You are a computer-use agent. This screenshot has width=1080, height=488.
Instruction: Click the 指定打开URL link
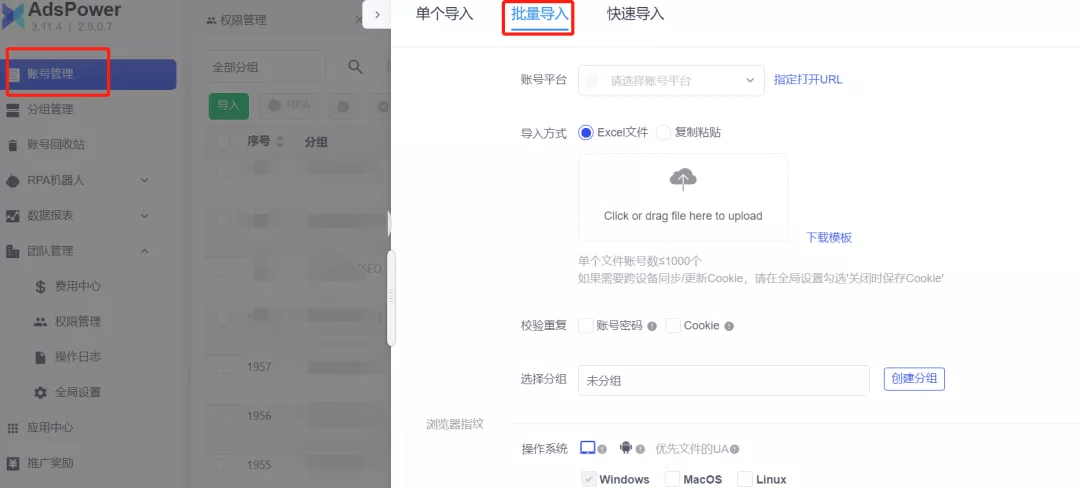coord(808,79)
